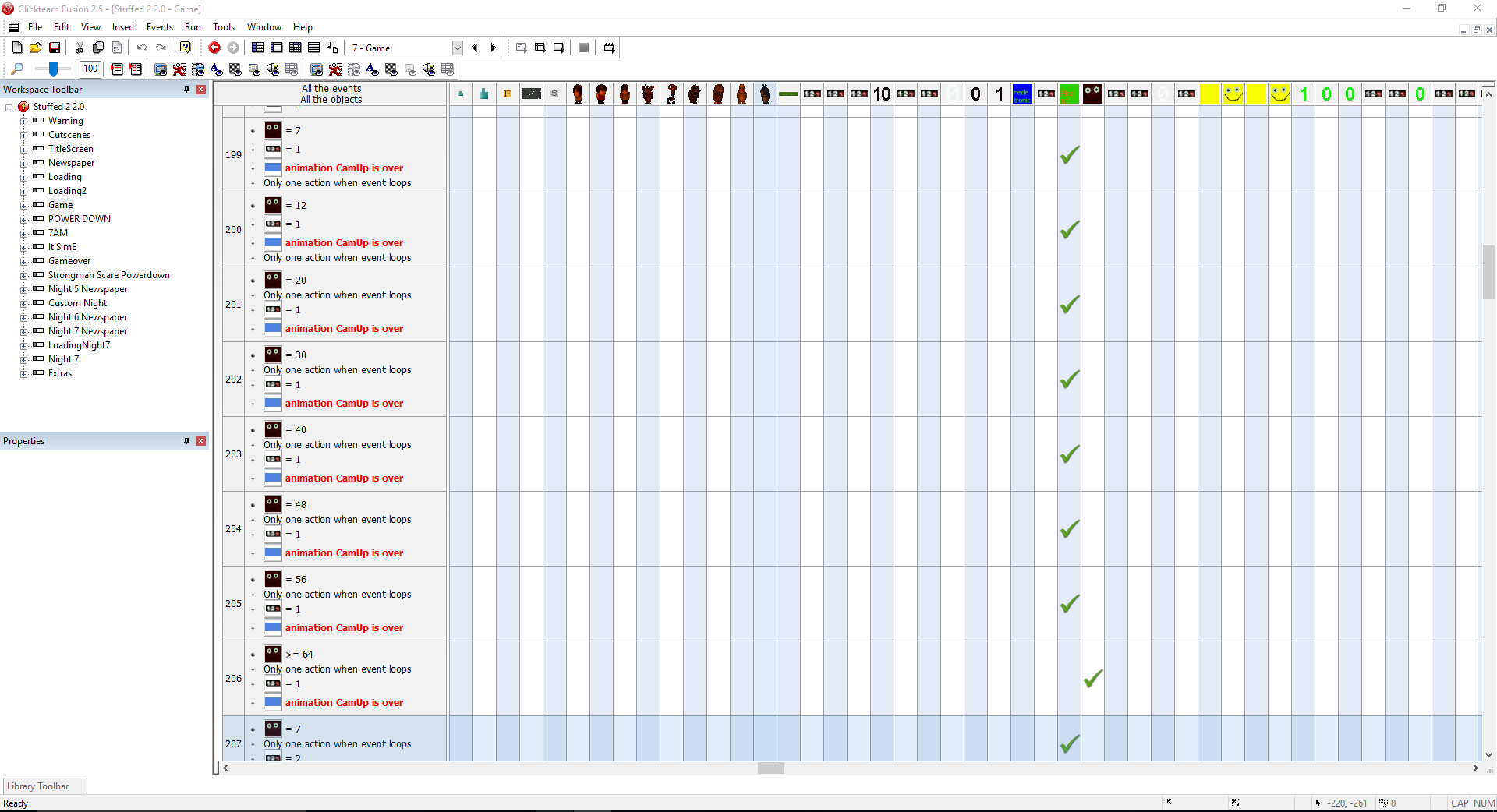Go to the previous frame arrow

point(475,48)
